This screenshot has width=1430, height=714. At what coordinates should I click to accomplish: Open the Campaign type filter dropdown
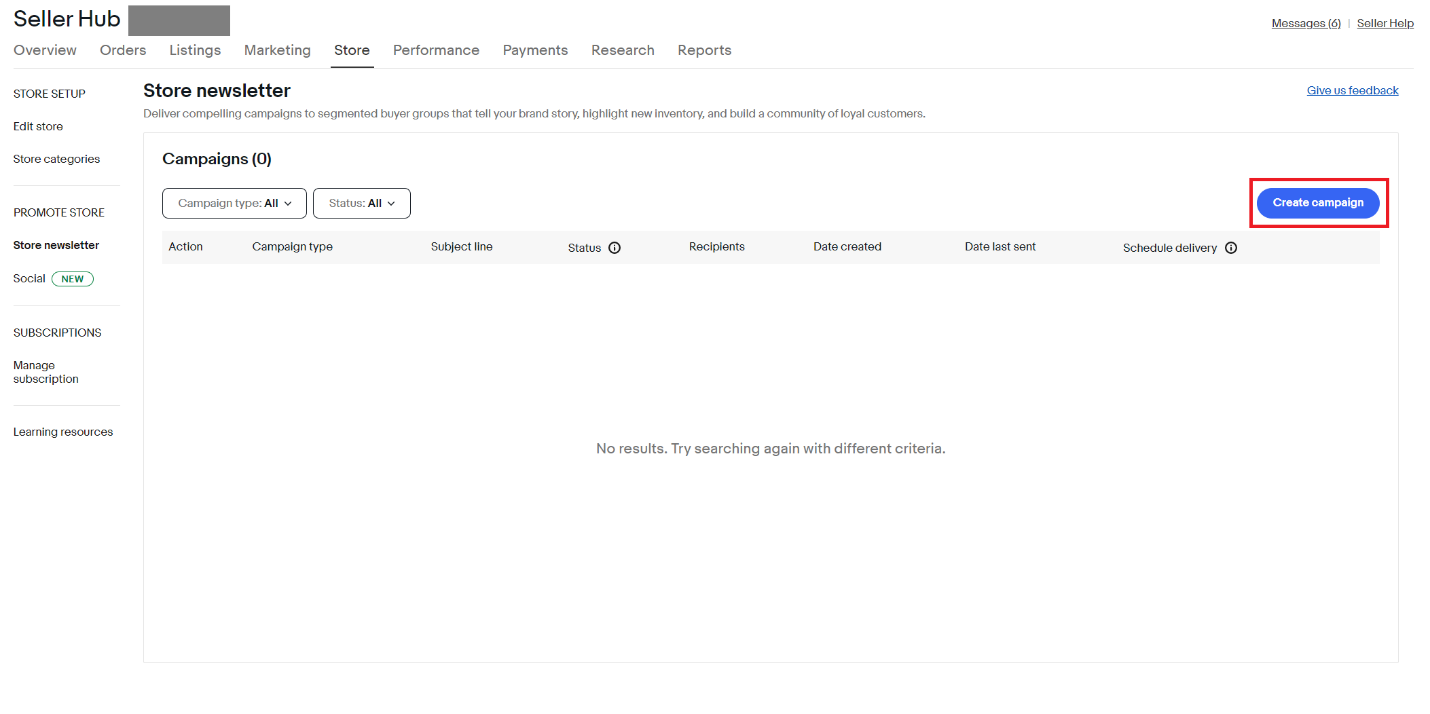pos(234,203)
